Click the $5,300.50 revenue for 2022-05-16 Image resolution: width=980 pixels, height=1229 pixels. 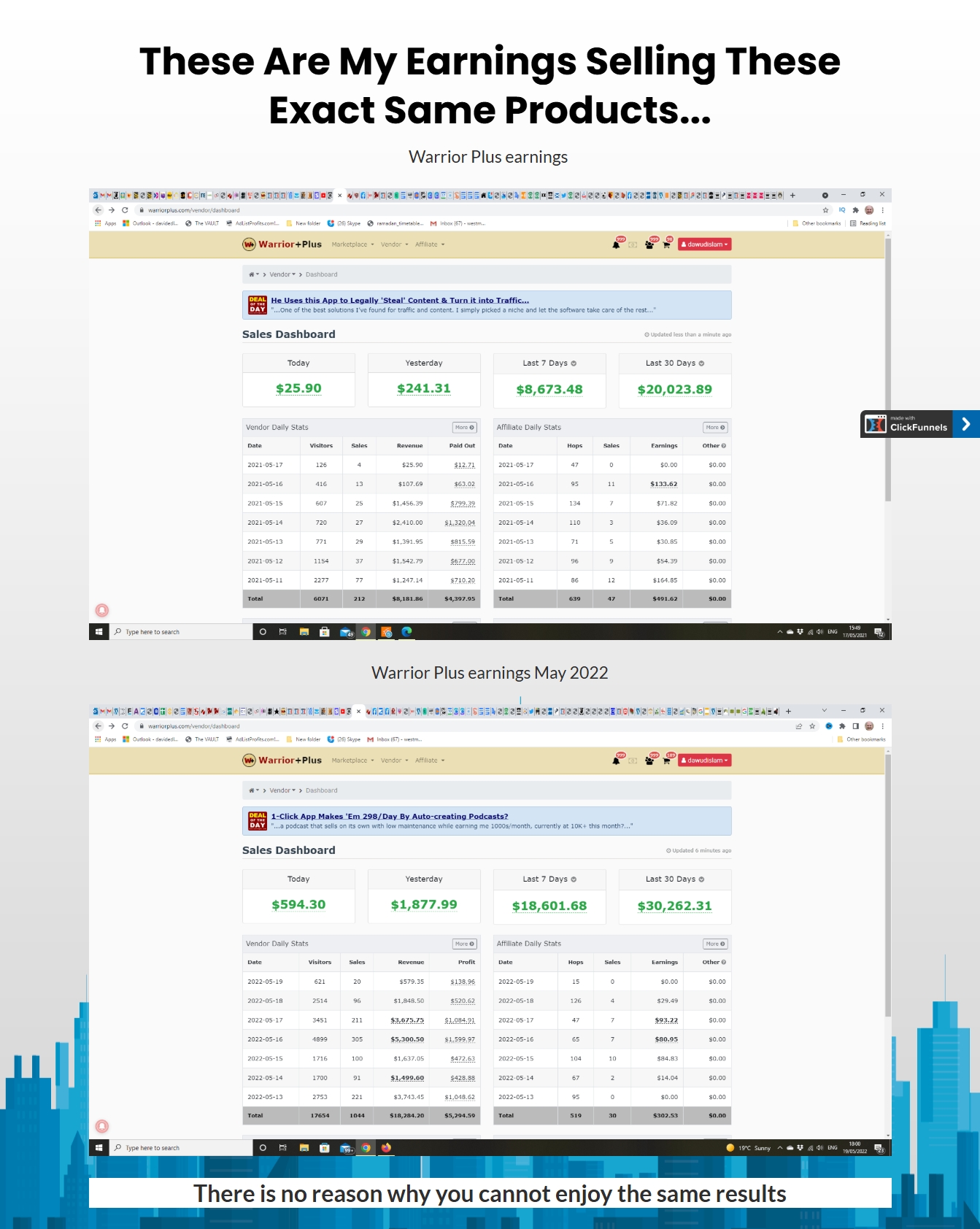pyautogui.click(x=406, y=1039)
